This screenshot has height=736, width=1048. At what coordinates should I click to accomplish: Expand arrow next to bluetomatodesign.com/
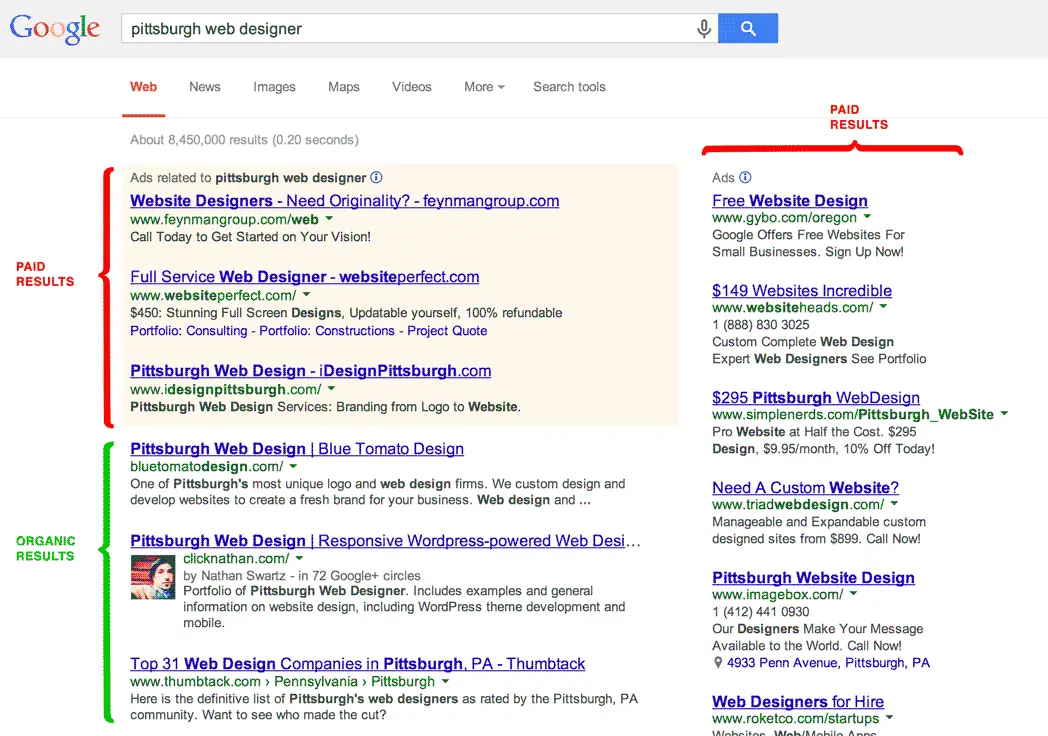293,466
